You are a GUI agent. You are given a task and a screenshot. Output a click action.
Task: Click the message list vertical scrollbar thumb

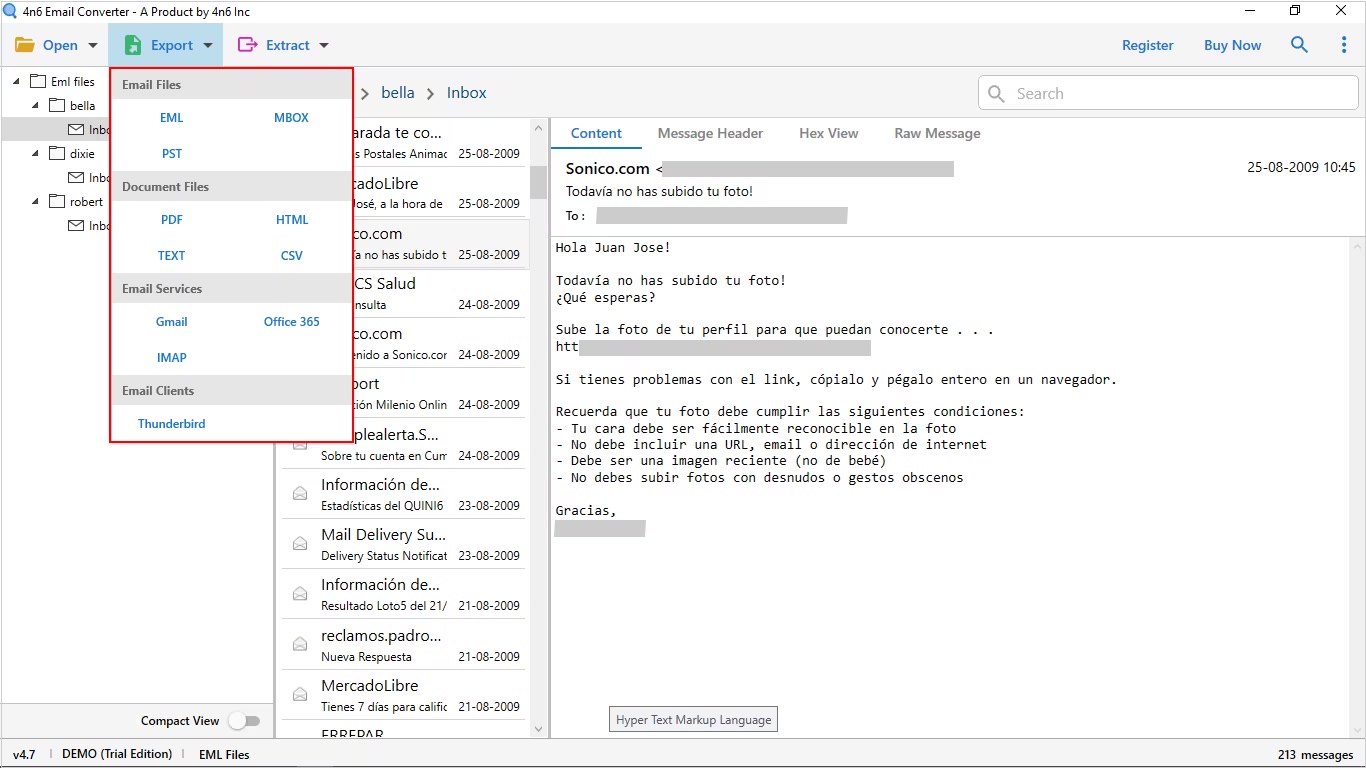(x=538, y=183)
